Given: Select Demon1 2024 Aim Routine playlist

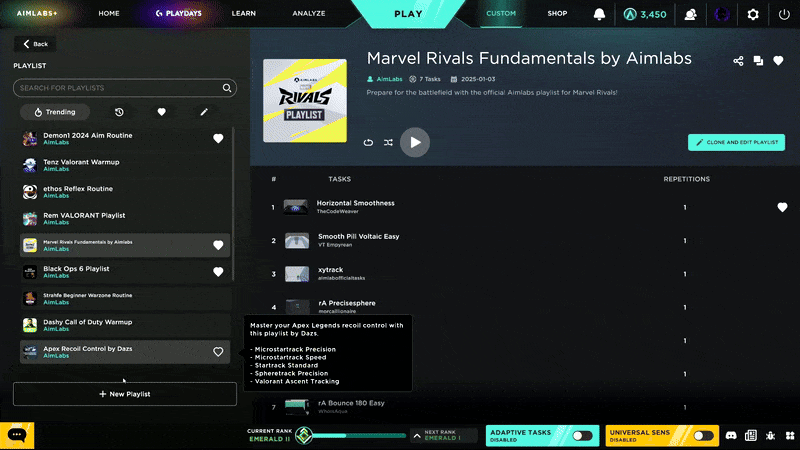Looking at the screenshot, I should coord(124,138).
